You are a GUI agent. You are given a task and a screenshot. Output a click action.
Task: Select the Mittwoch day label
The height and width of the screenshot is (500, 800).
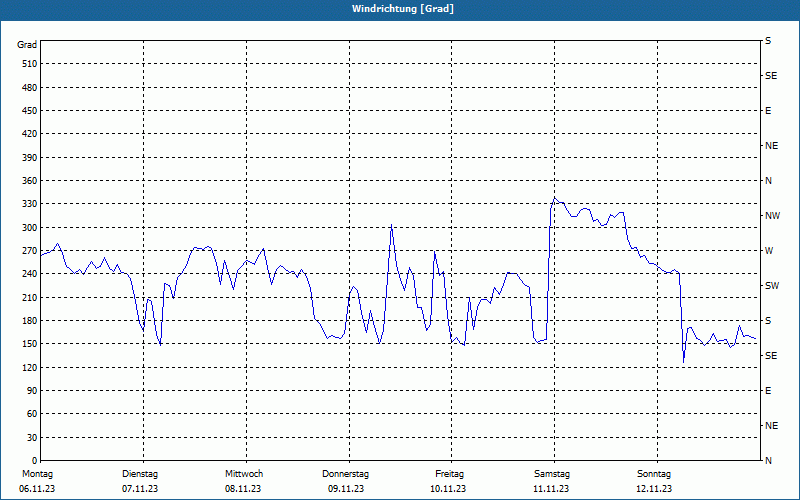click(244, 474)
